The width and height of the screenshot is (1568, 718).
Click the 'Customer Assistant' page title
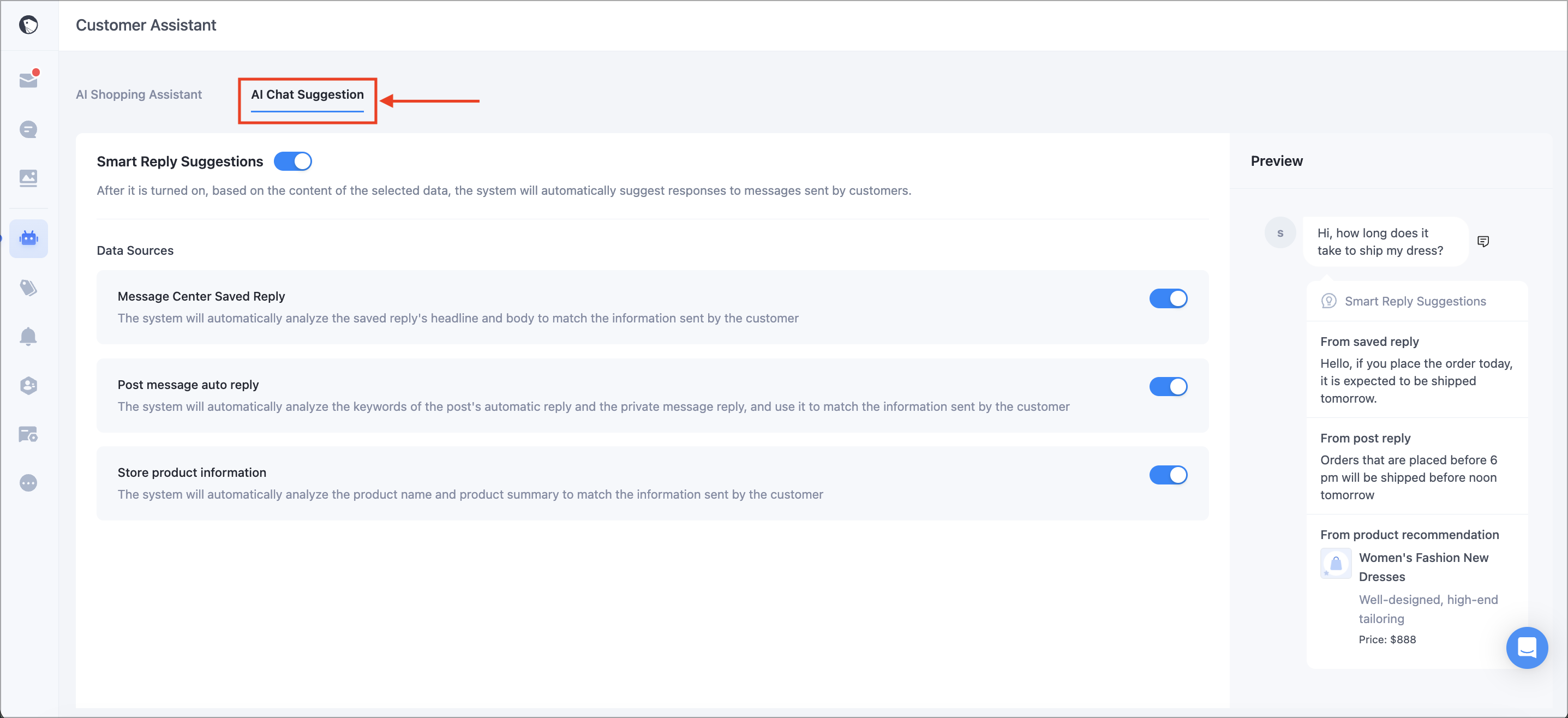[x=146, y=25]
